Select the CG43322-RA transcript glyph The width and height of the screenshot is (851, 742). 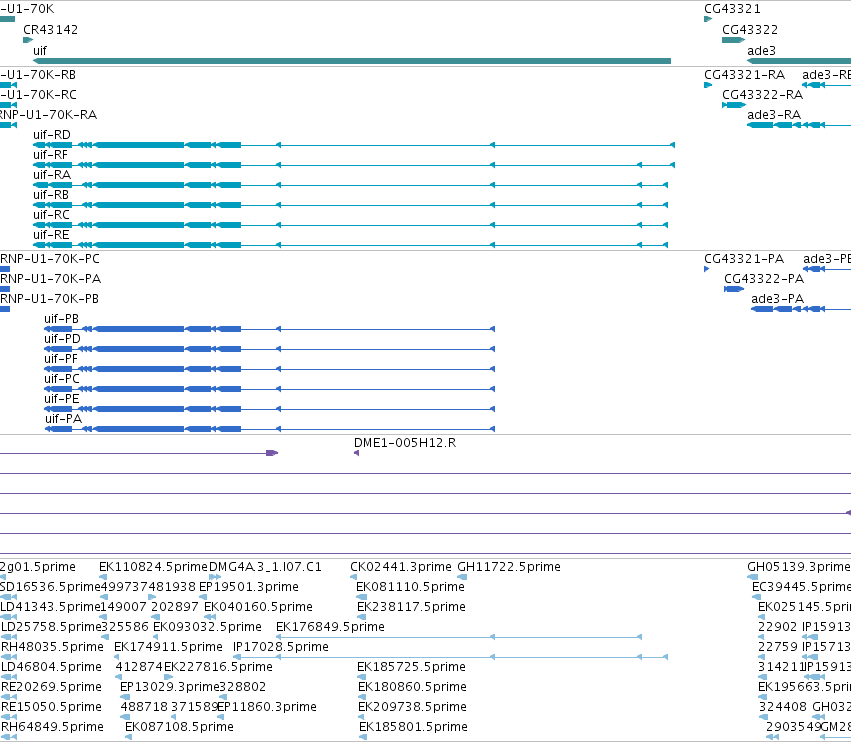click(x=734, y=105)
